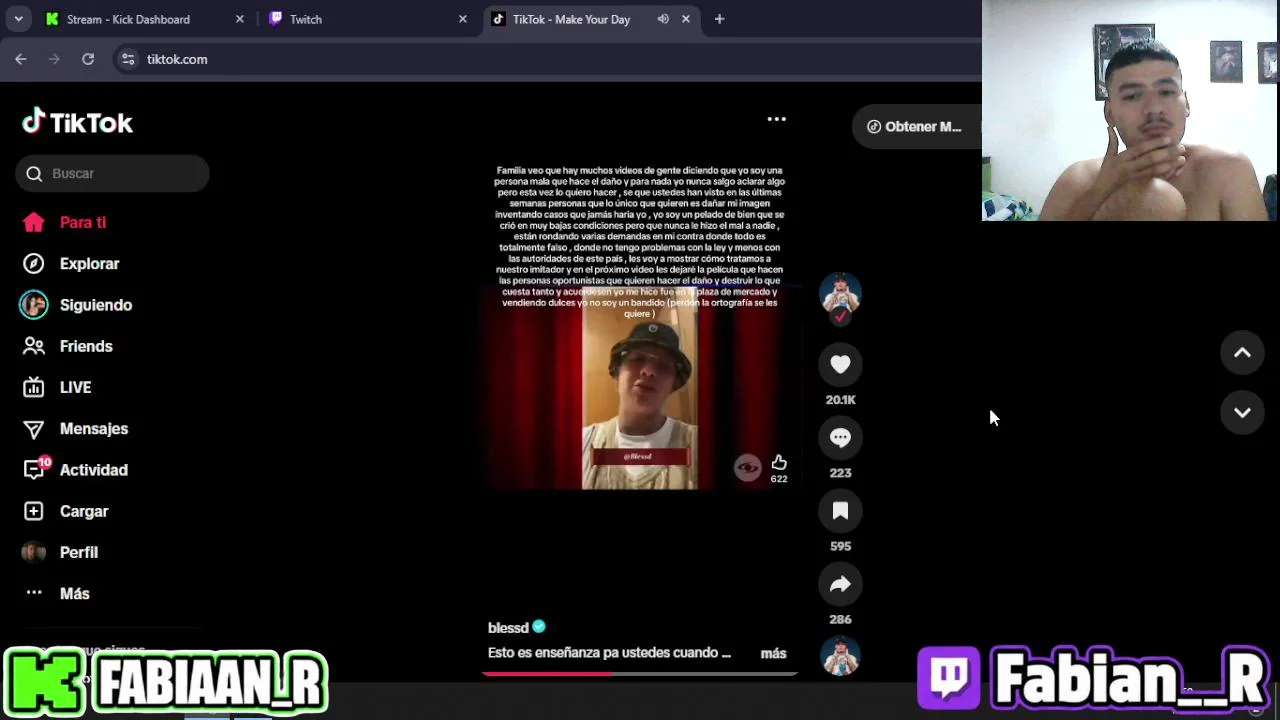The height and width of the screenshot is (720, 1280).
Task: Mute the TikTok tab audio icon
Action: coord(663,19)
